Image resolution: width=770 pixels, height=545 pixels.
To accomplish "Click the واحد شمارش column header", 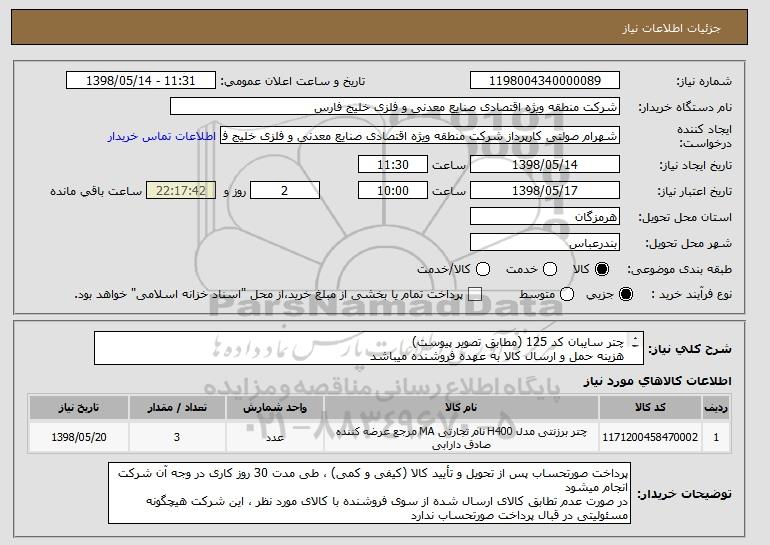I will click(275, 408).
